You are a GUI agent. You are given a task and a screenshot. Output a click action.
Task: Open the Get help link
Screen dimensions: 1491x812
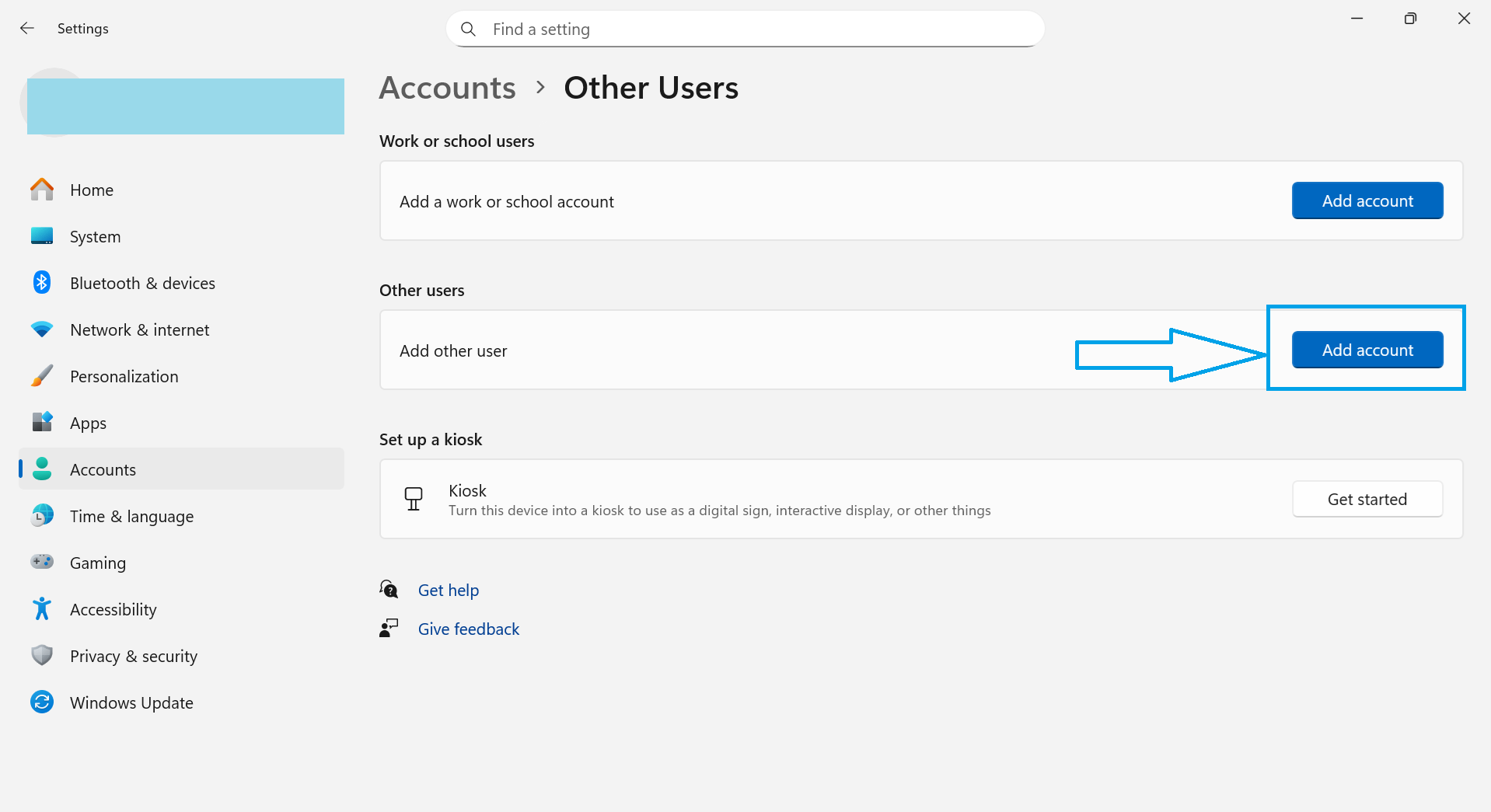(448, 590)
